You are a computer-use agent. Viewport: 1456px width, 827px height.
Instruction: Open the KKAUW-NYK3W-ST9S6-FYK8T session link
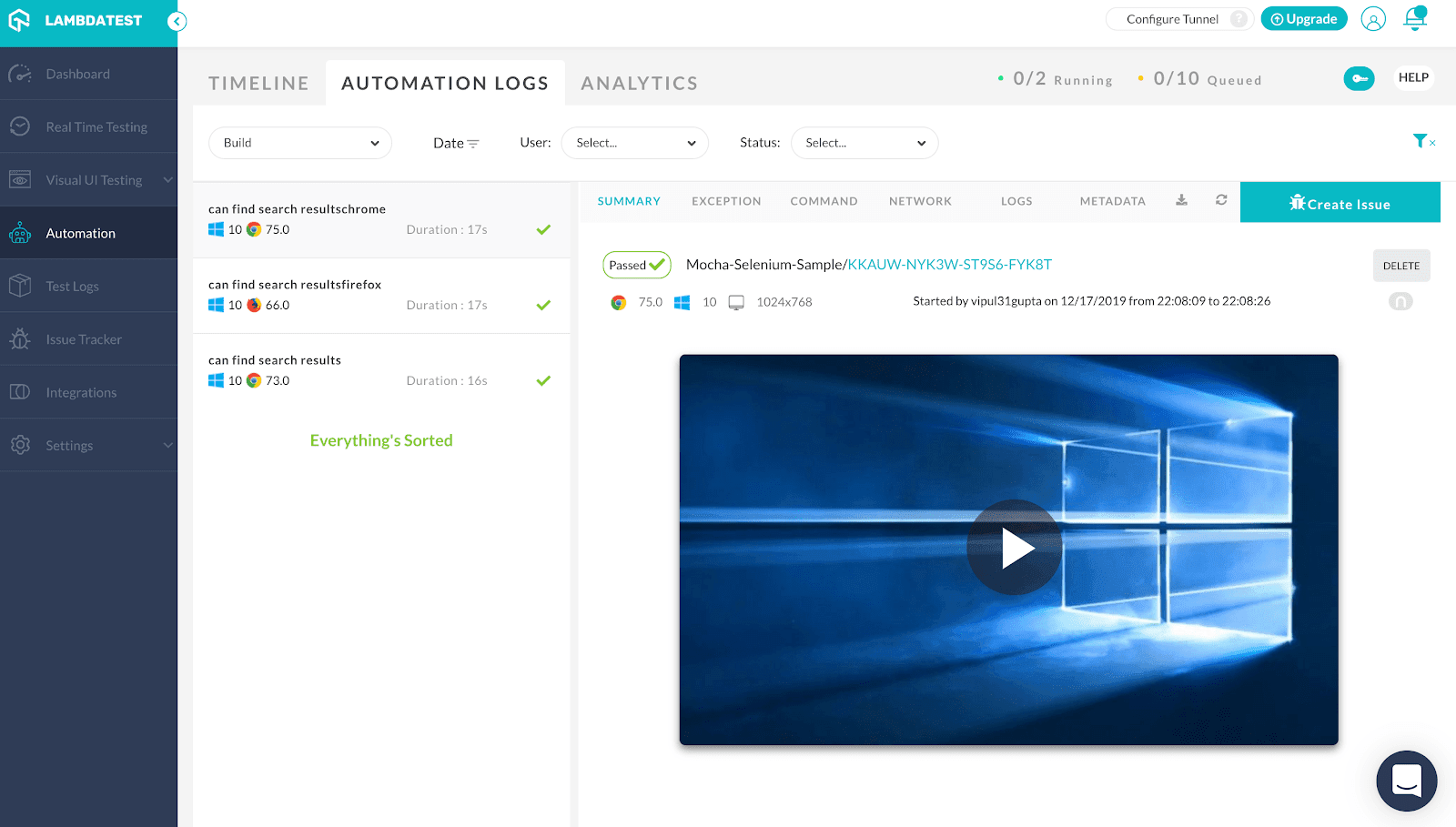(x=949, y=265)
